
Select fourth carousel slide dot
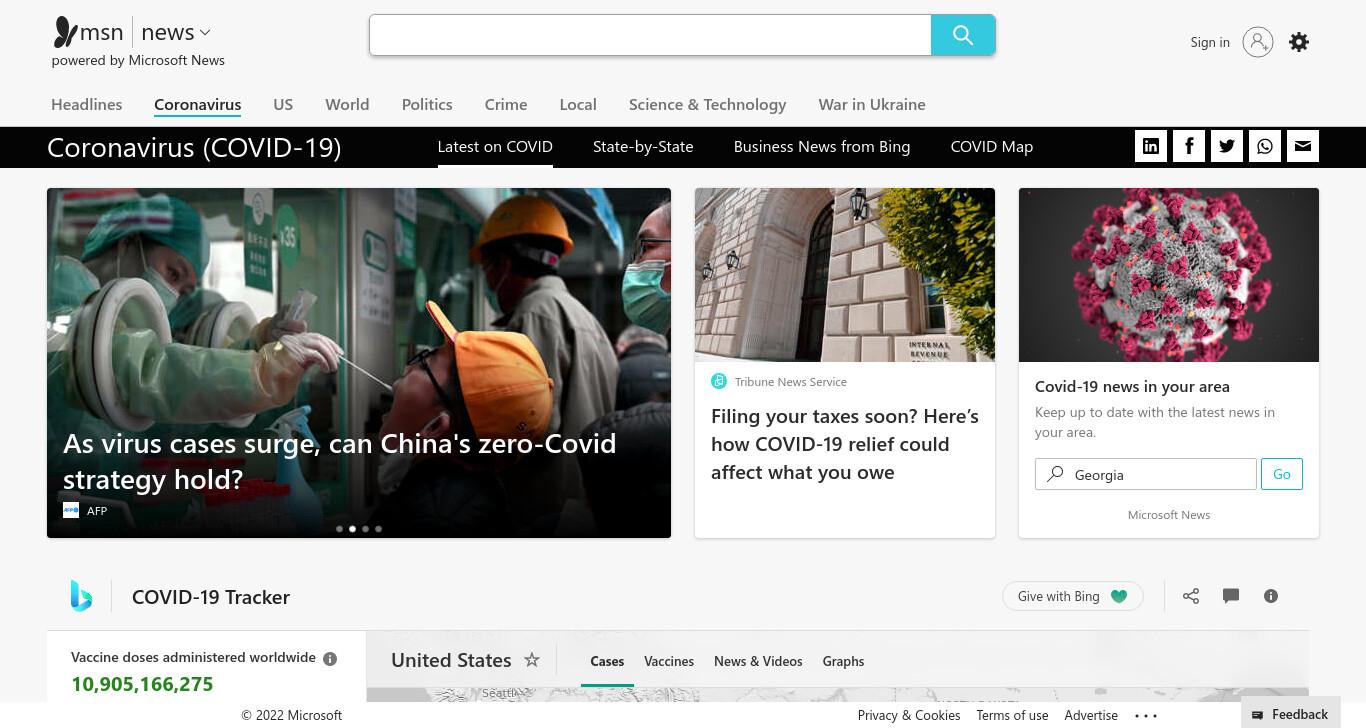pyautogui.click(x=378, y=529)
